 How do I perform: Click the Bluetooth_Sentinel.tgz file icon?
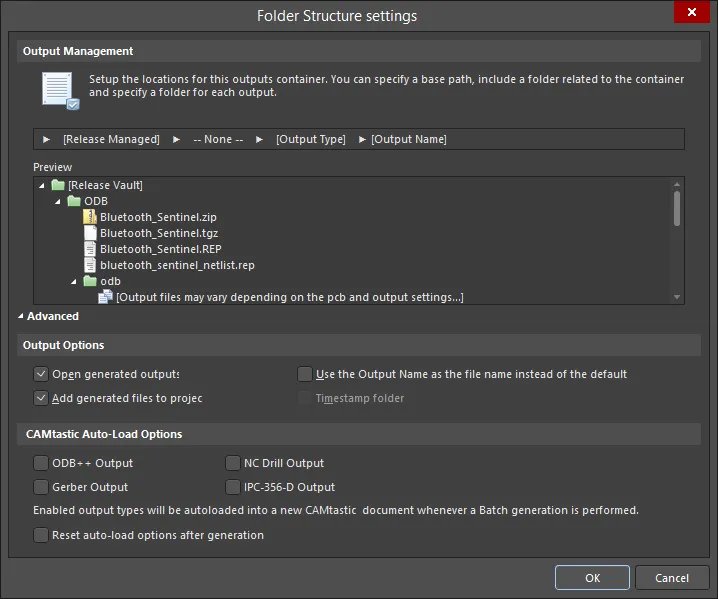click(x=90, y=233)
